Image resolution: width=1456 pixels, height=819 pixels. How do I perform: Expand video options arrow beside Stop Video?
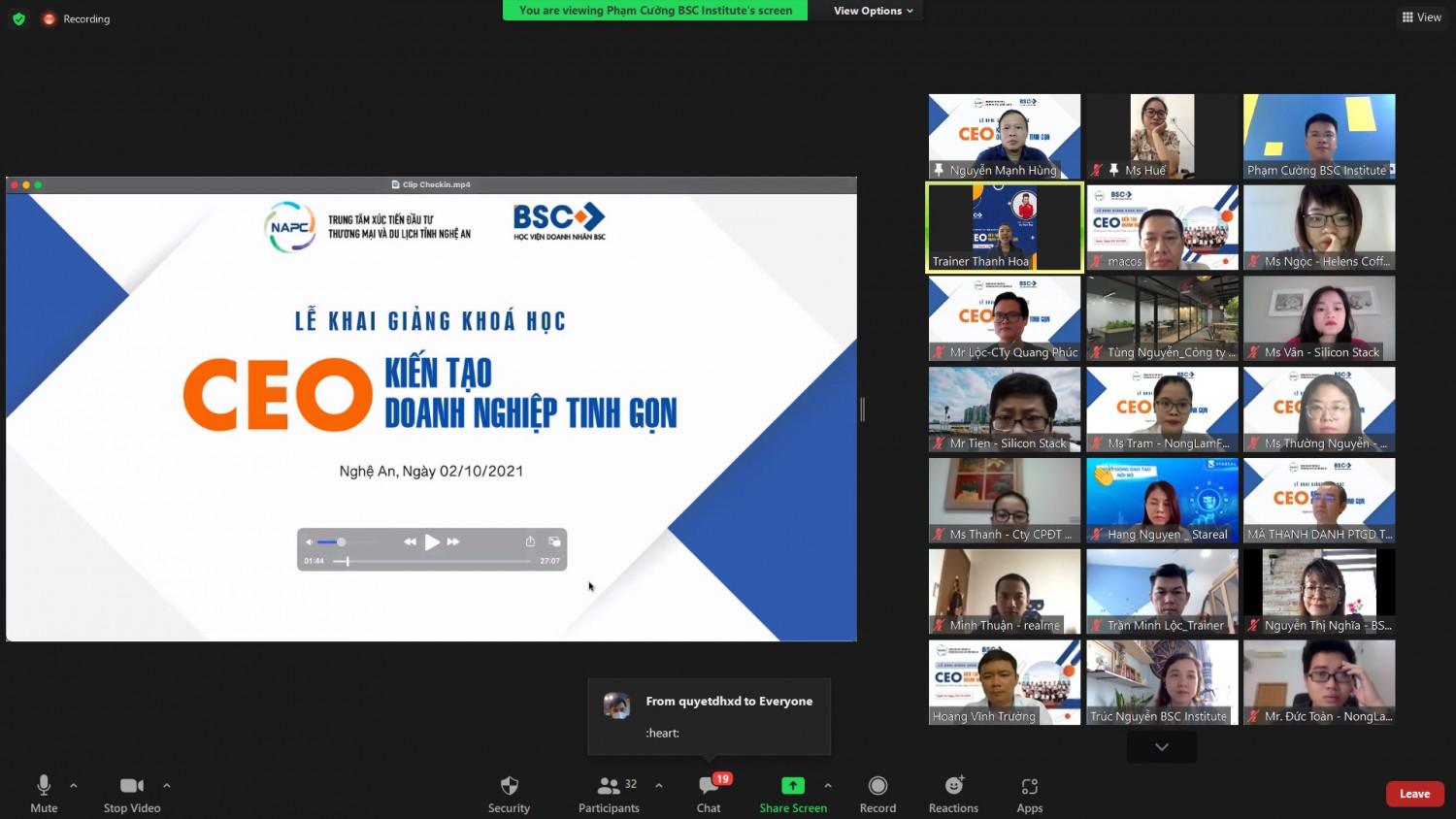(167, 785)
